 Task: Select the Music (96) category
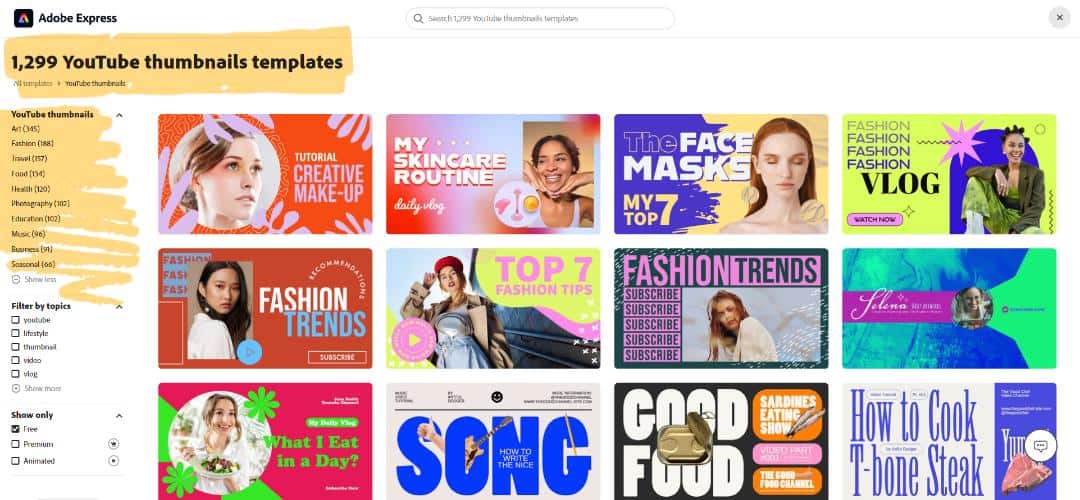(x=28, y=234)
